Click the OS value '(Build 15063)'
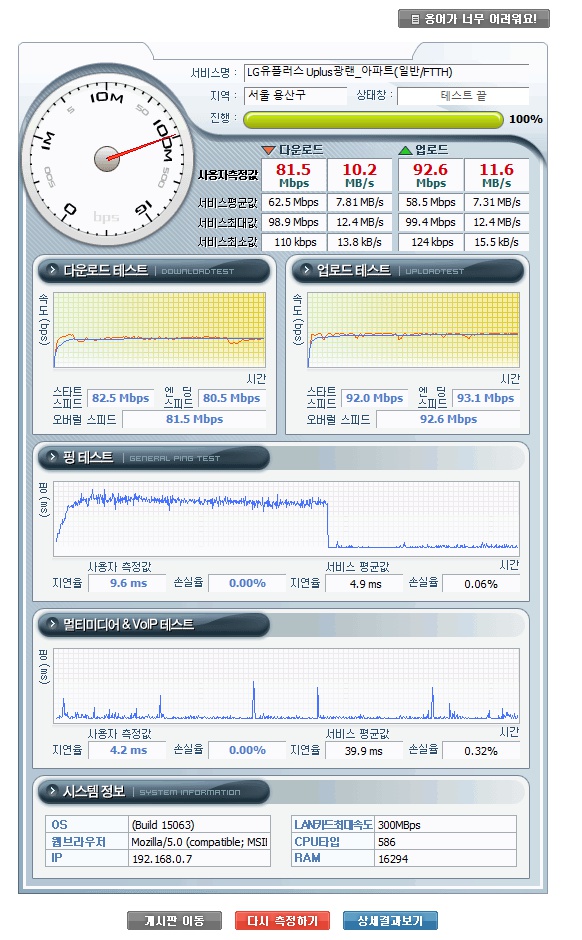 [200, 825]
